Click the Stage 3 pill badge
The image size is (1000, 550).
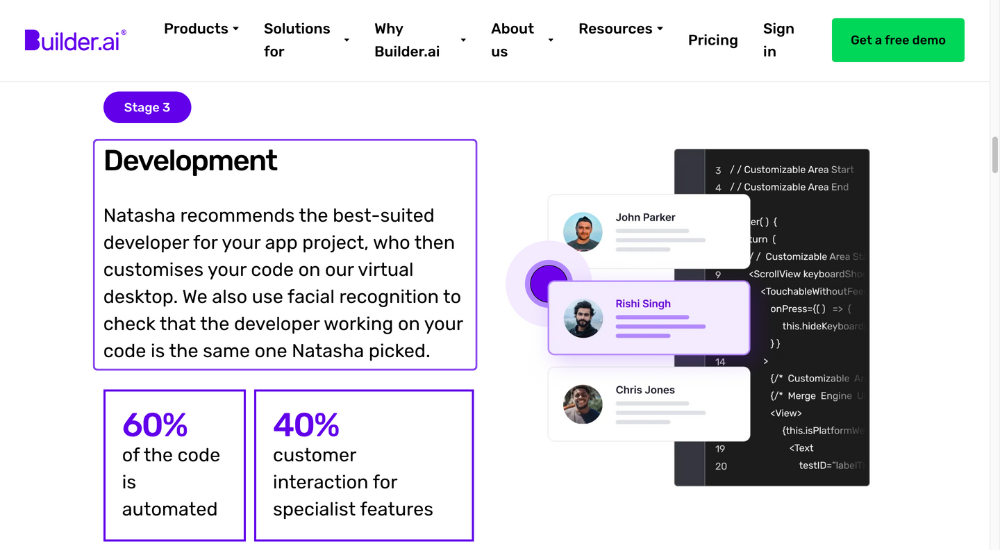(147, 107)
